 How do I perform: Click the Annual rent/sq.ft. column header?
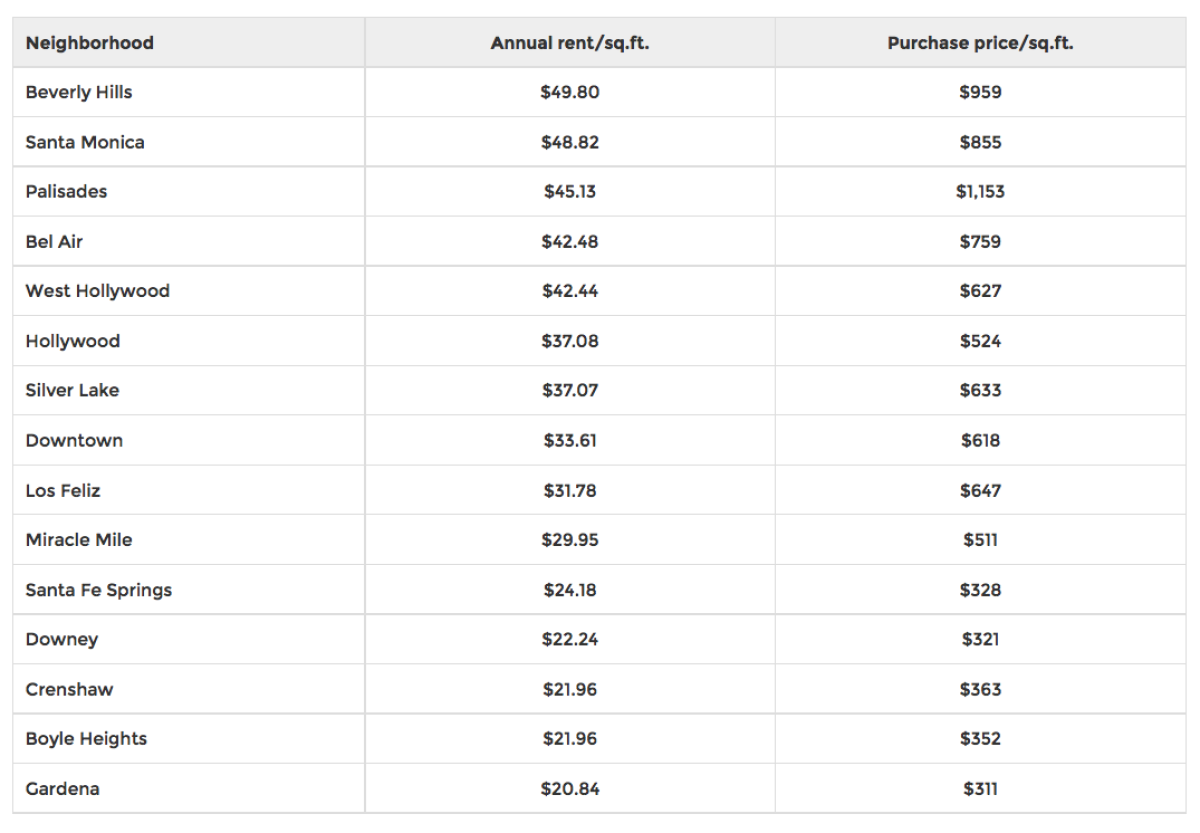(x=570, y=43)
